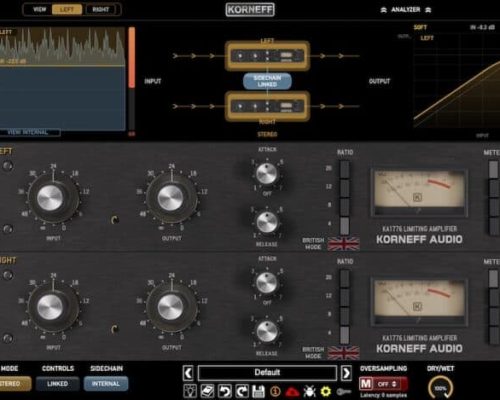Select the LEFT compressor thumbnail in routing
500x400 pixels.
tap(267, 56)
